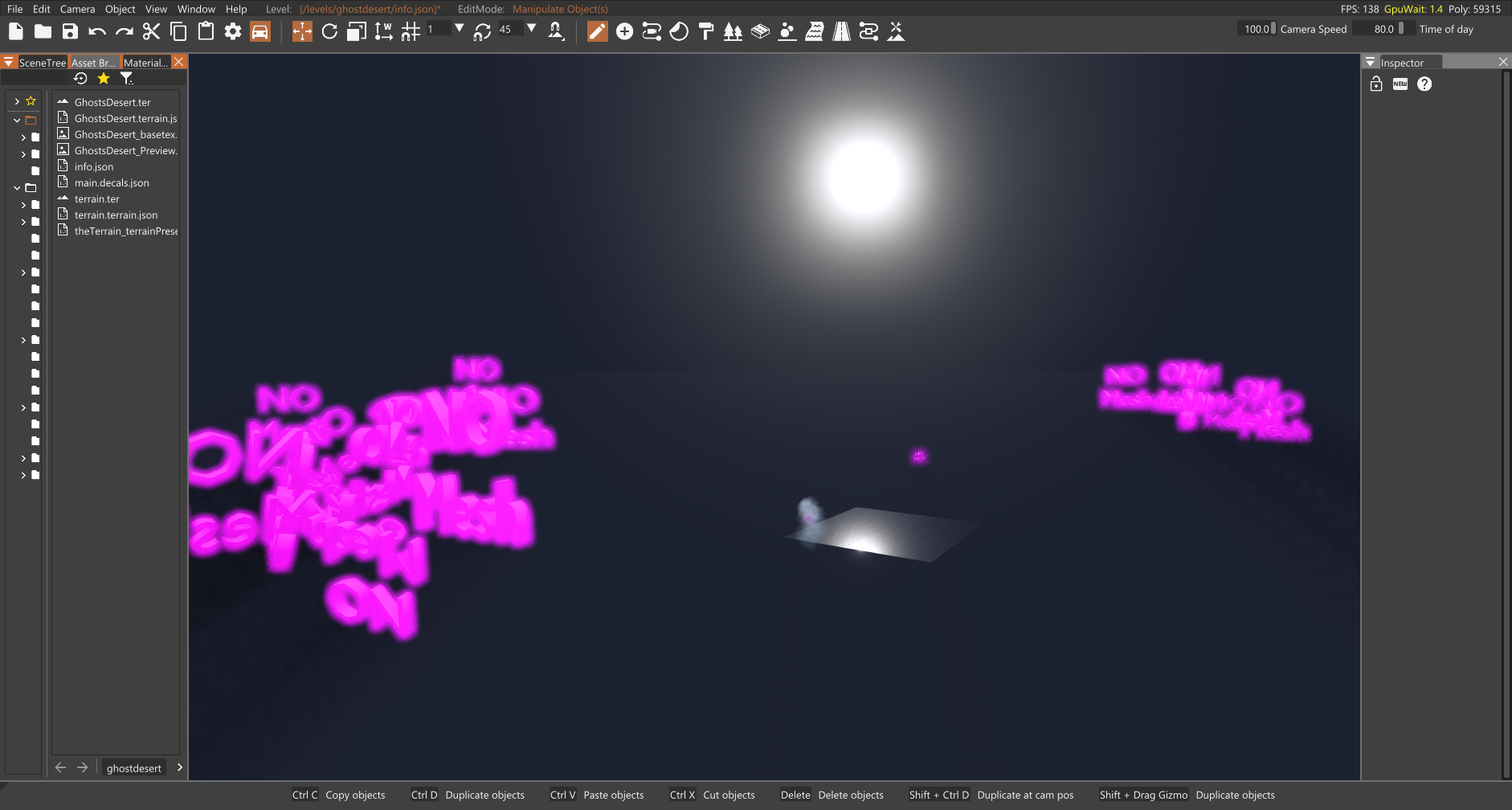The width and height of the screenshot is (1512, 810).
Task: Expand the breadcrumb arrow after ghostdesert
Action: (x=179, y=767)
